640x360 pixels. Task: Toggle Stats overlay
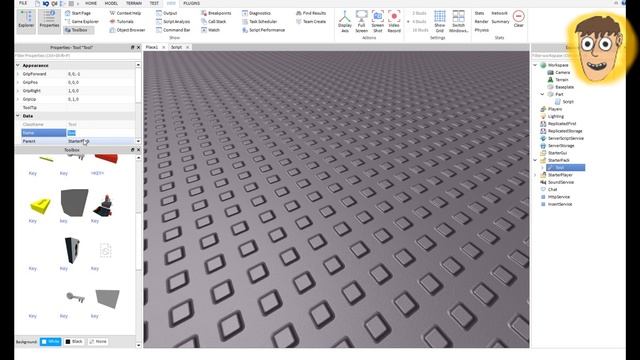[479, 13]
